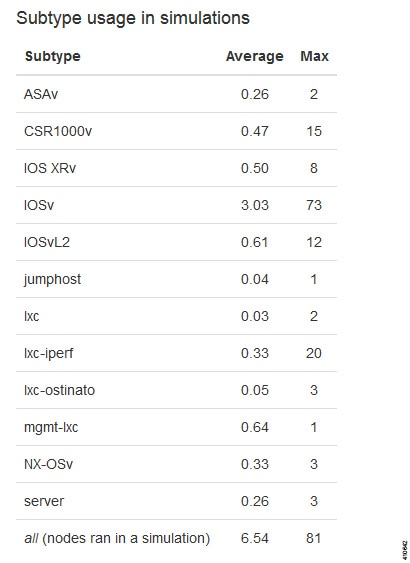
Task: Select the IOSvL2 subtype name
Action: pyautogui.click(x=47, y=242)
